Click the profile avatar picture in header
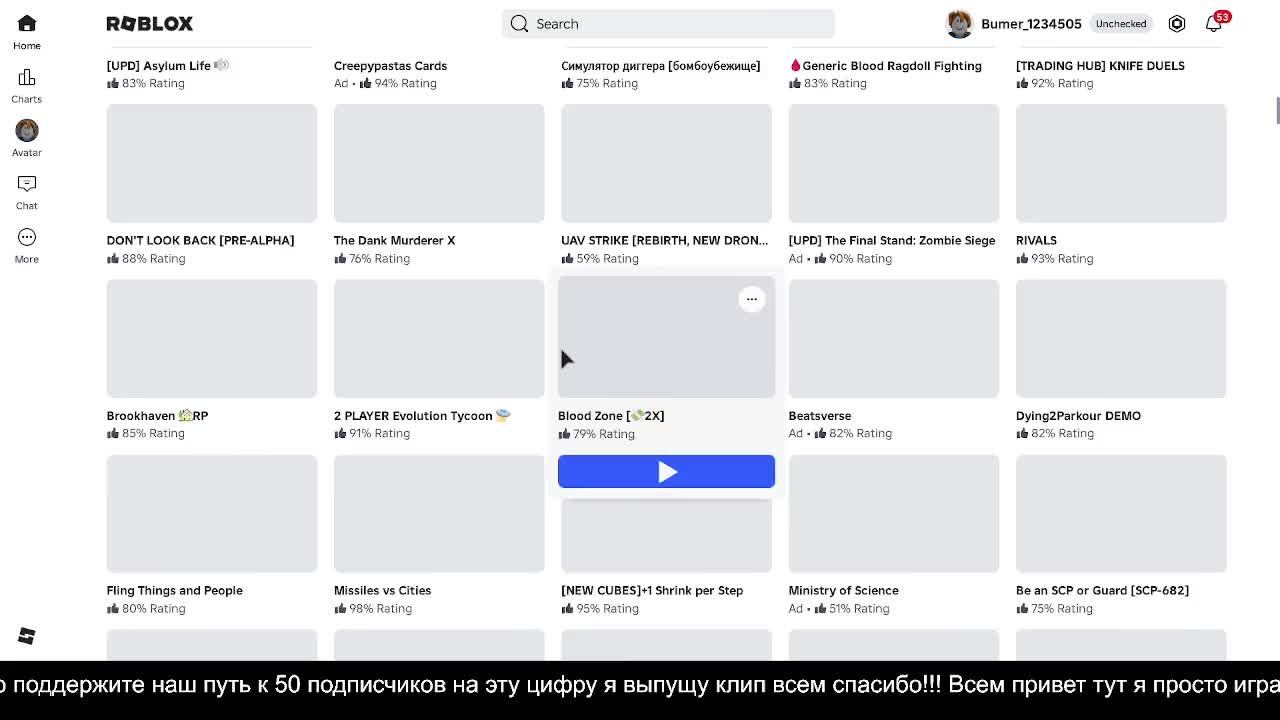 click(959, 24)
